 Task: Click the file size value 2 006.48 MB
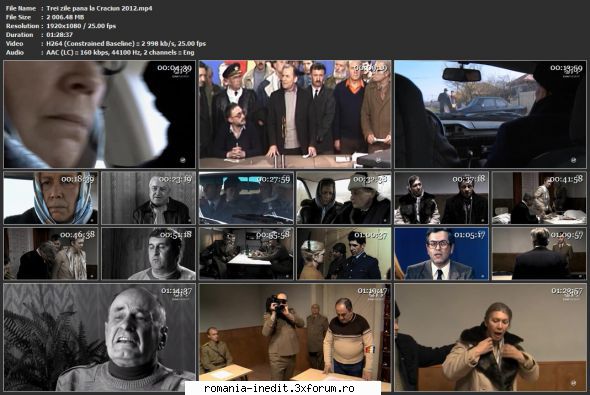tap(65, 17)
